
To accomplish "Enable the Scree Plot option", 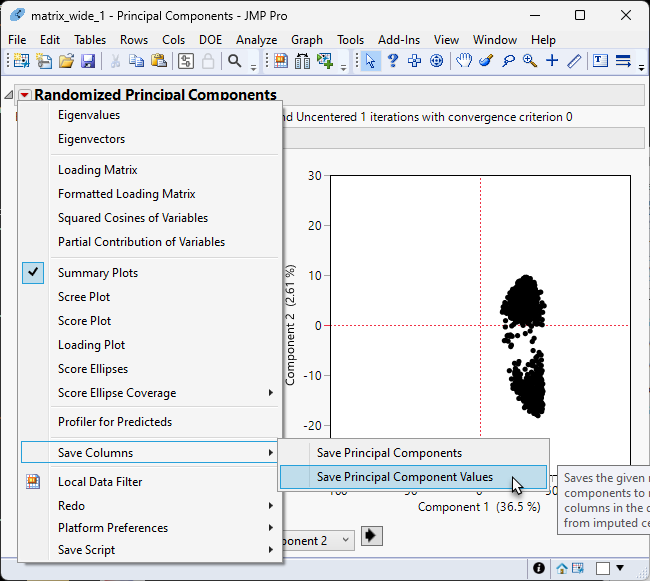I will pyautogui.click(x=84, y=297).
